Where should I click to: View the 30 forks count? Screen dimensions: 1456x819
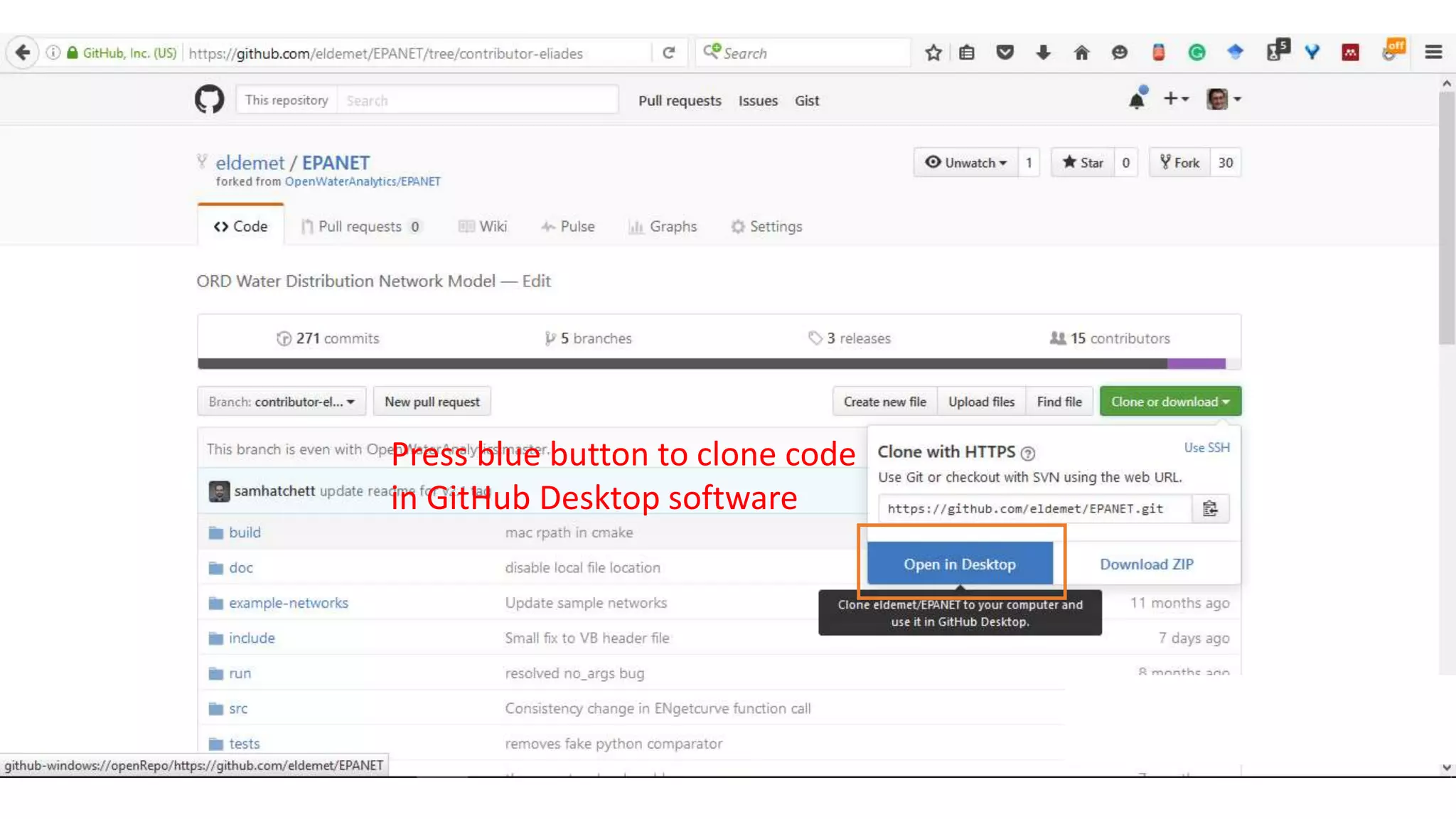pos(1226,163)
